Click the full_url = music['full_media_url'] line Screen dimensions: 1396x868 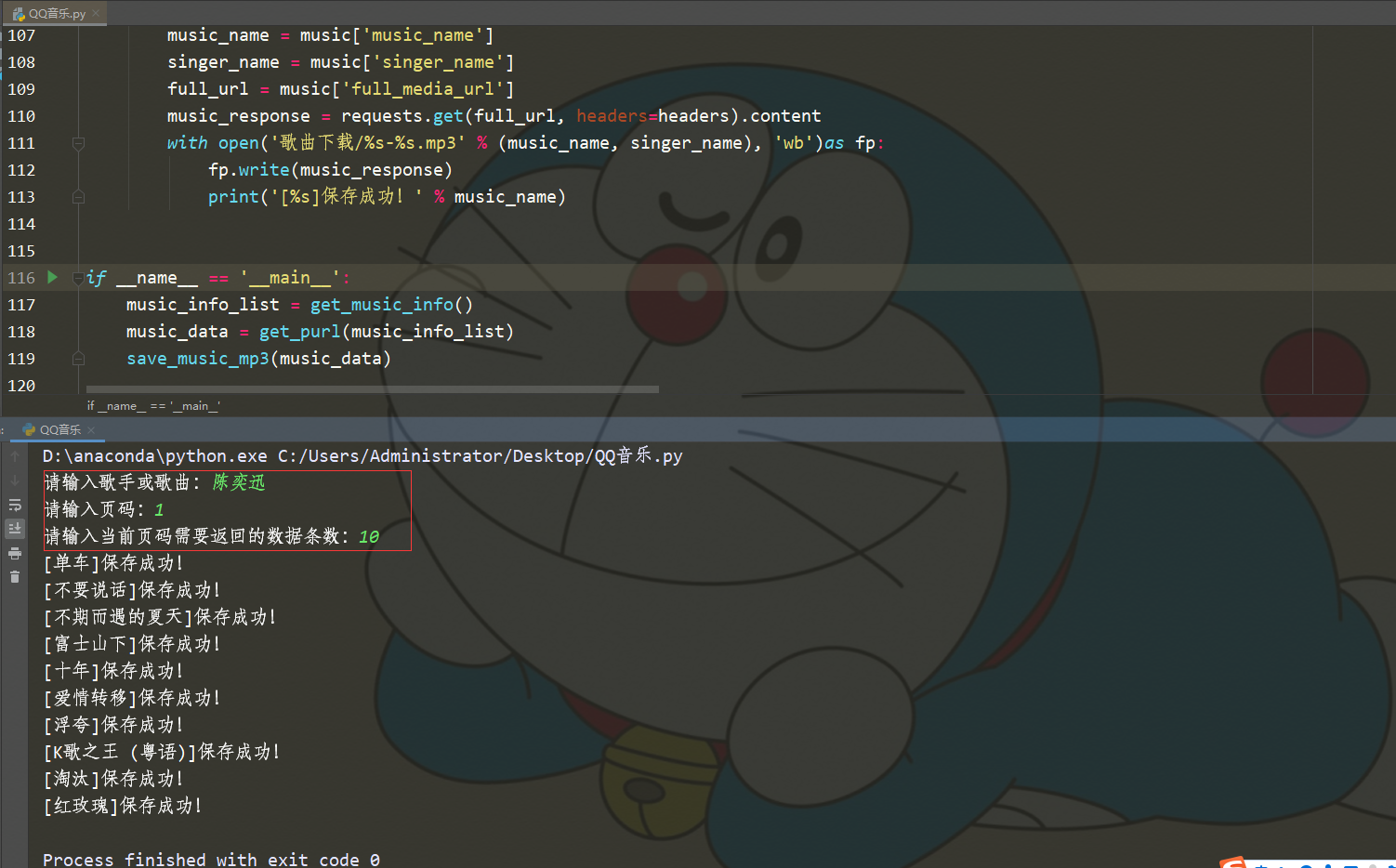(x=340, y=89)
